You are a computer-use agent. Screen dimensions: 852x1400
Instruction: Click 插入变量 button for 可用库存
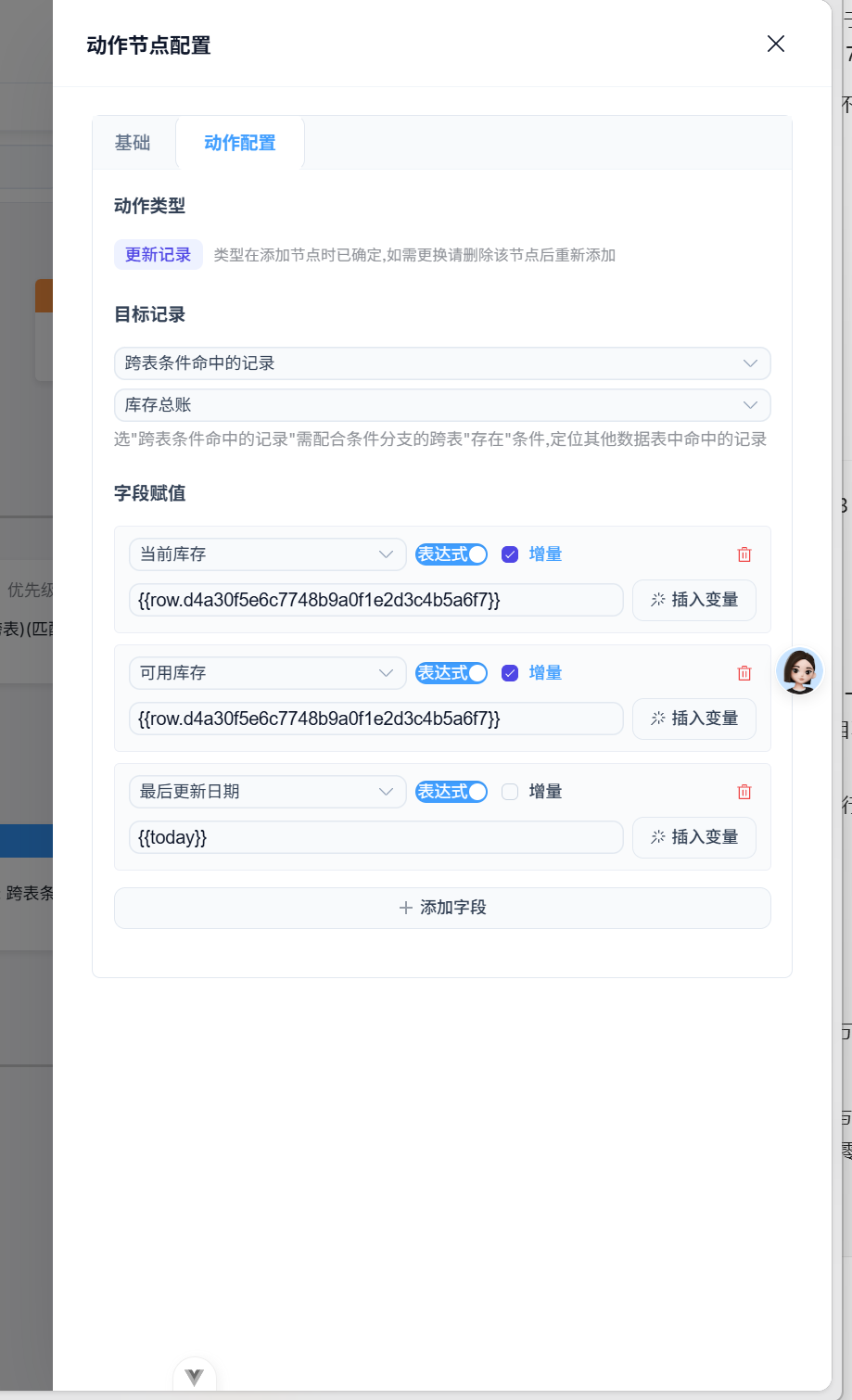694,719
